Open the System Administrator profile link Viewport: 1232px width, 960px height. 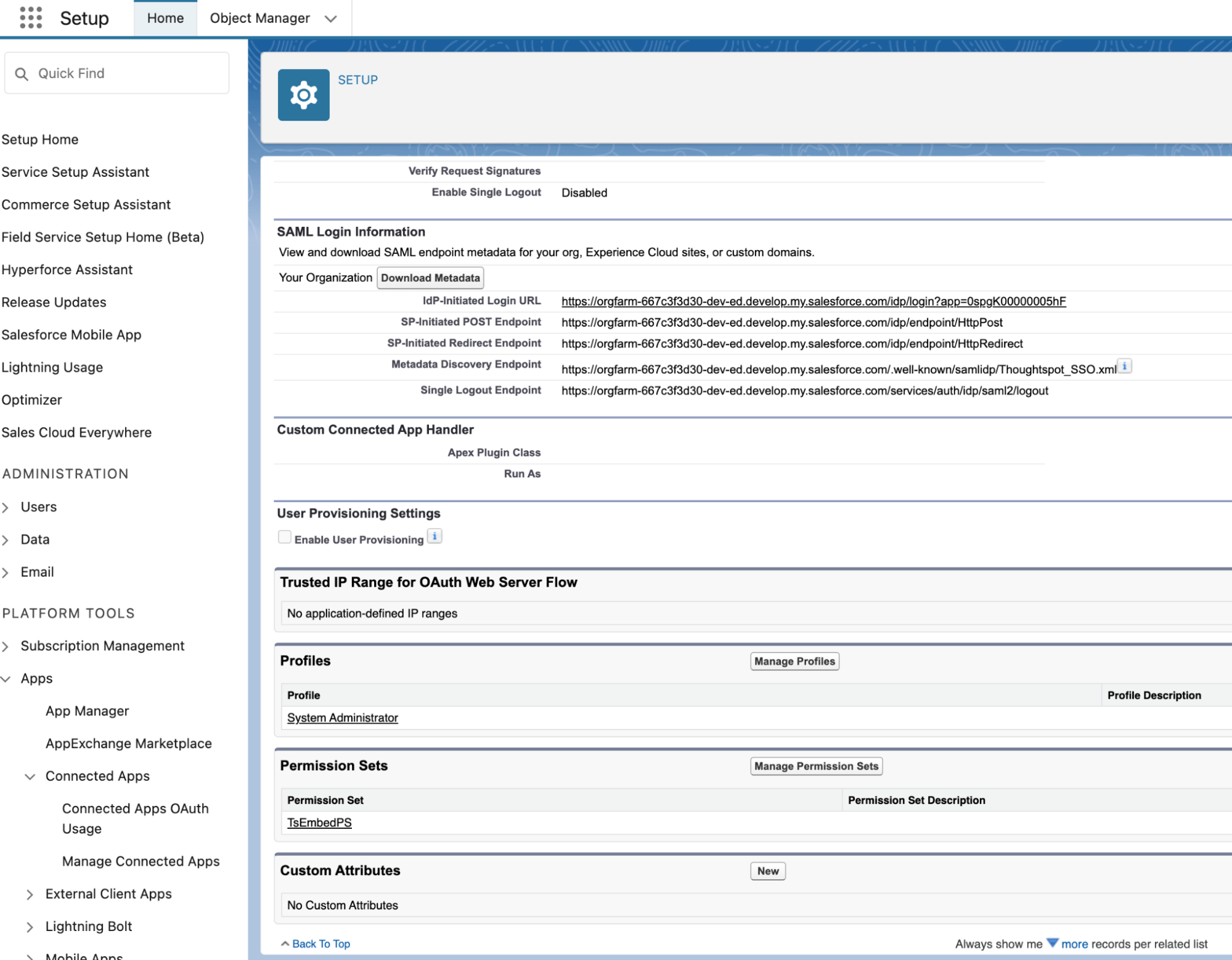point(342,717)
